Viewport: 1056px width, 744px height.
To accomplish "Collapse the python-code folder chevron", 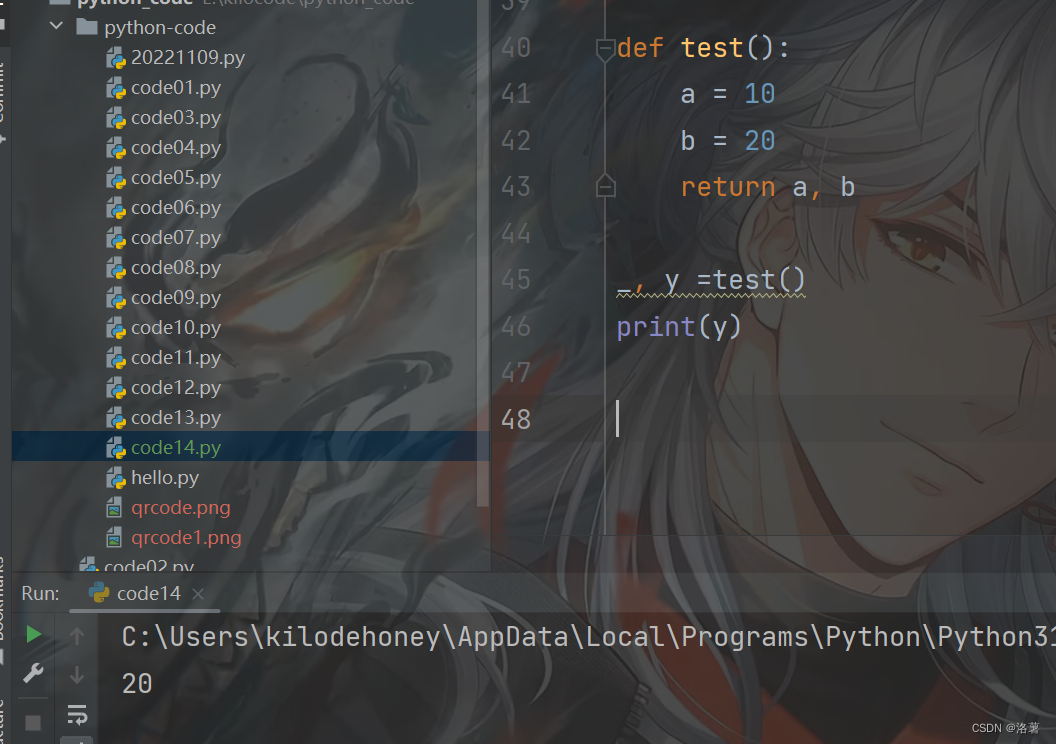I will click(x=57, y=26).
